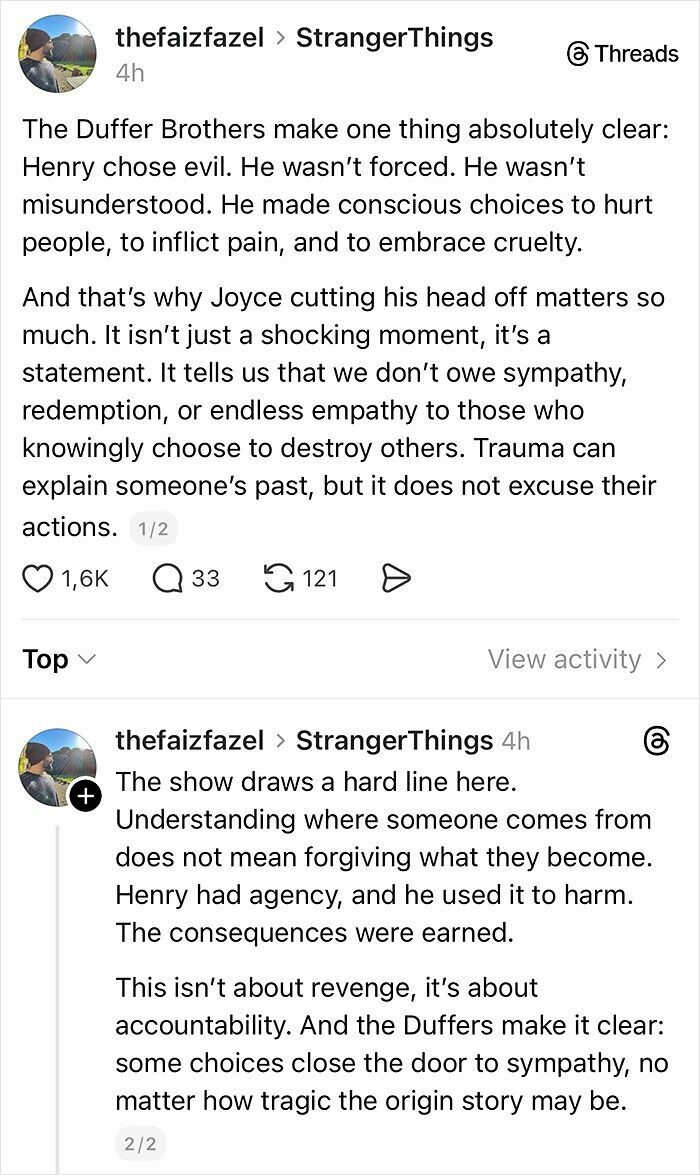Expand the carousel via 1/2 indicator
The width and height of the screenshot is (700, 1175).
[154, 528]
